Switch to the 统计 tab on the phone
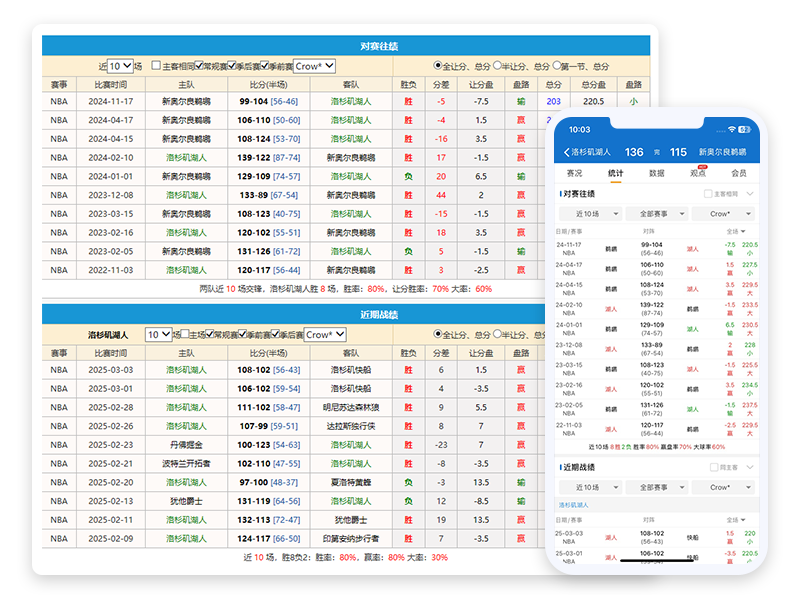The image size is (800, 615). (x=616, y=173)
